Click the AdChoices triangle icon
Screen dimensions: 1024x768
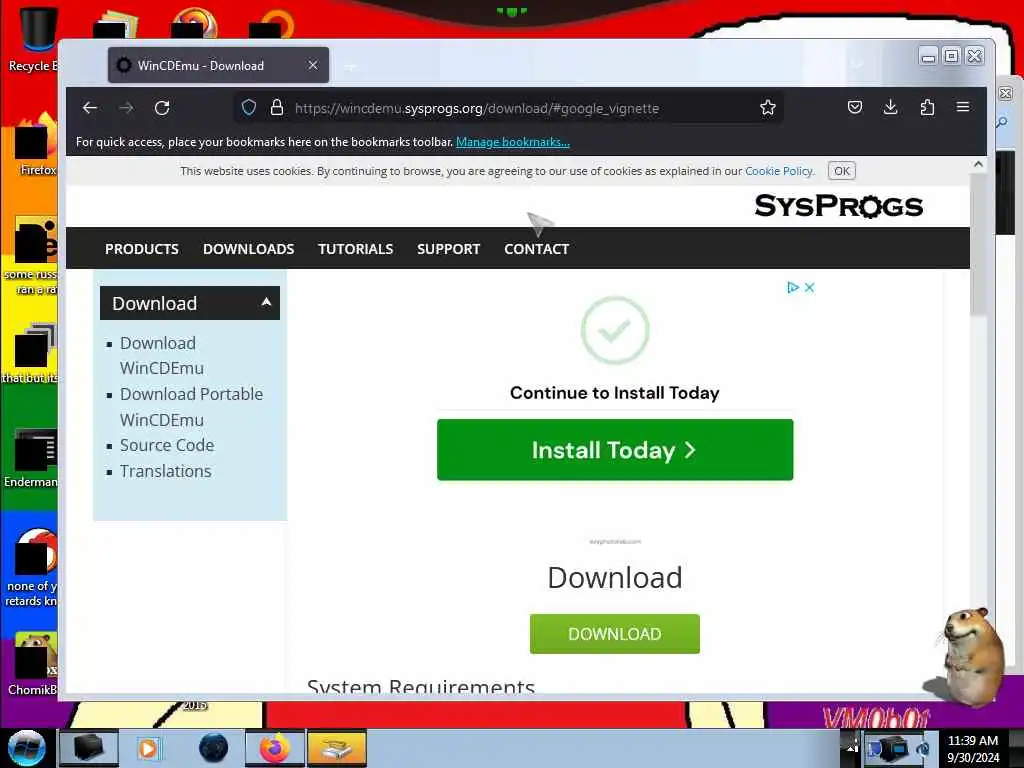[793, 287]
